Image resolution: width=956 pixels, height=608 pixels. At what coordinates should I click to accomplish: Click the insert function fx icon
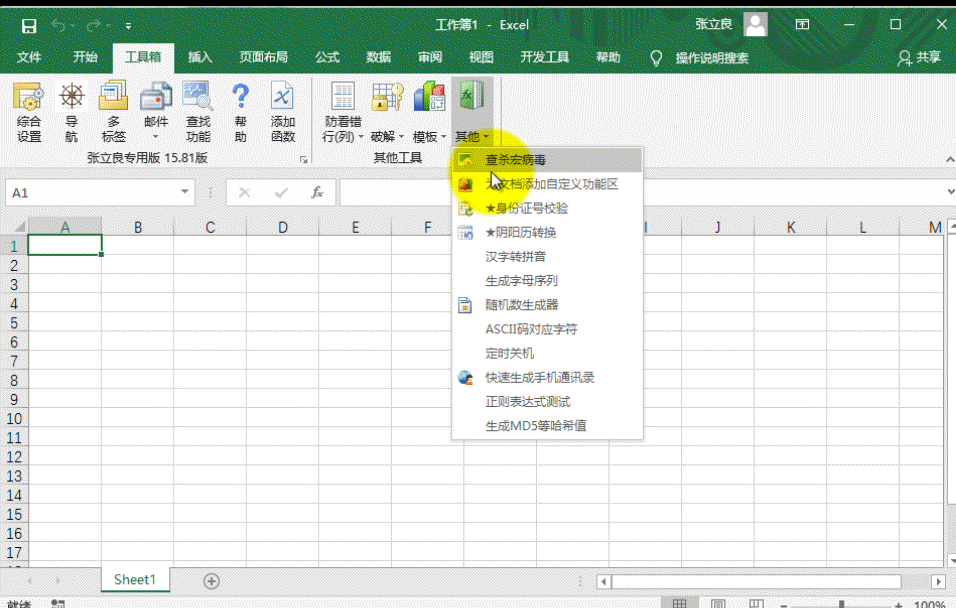(x=317, y=193)
